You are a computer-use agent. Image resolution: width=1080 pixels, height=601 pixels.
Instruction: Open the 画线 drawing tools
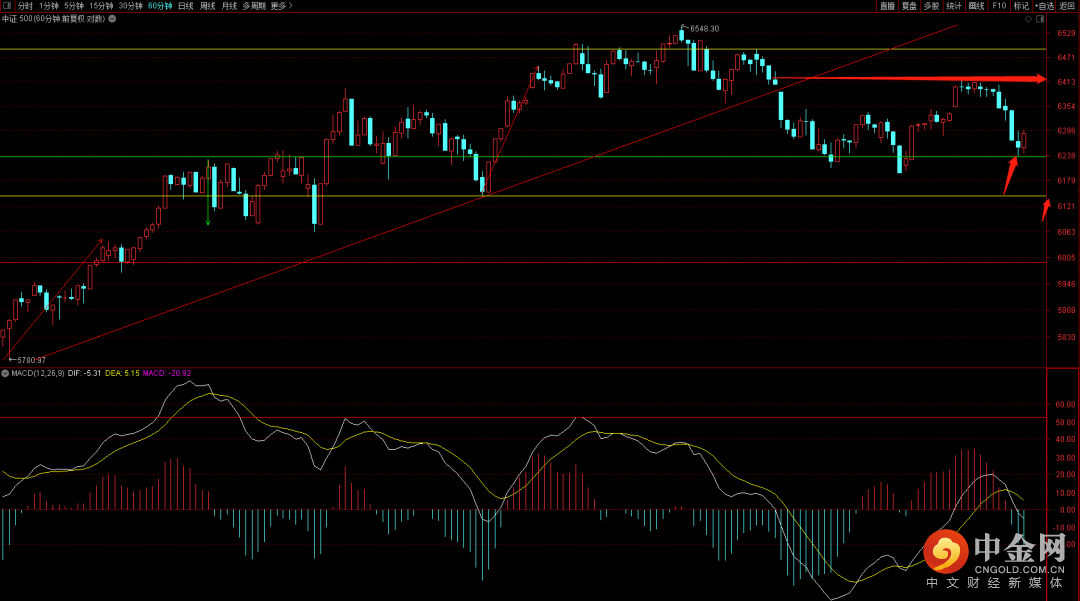[x=977, y=6]
